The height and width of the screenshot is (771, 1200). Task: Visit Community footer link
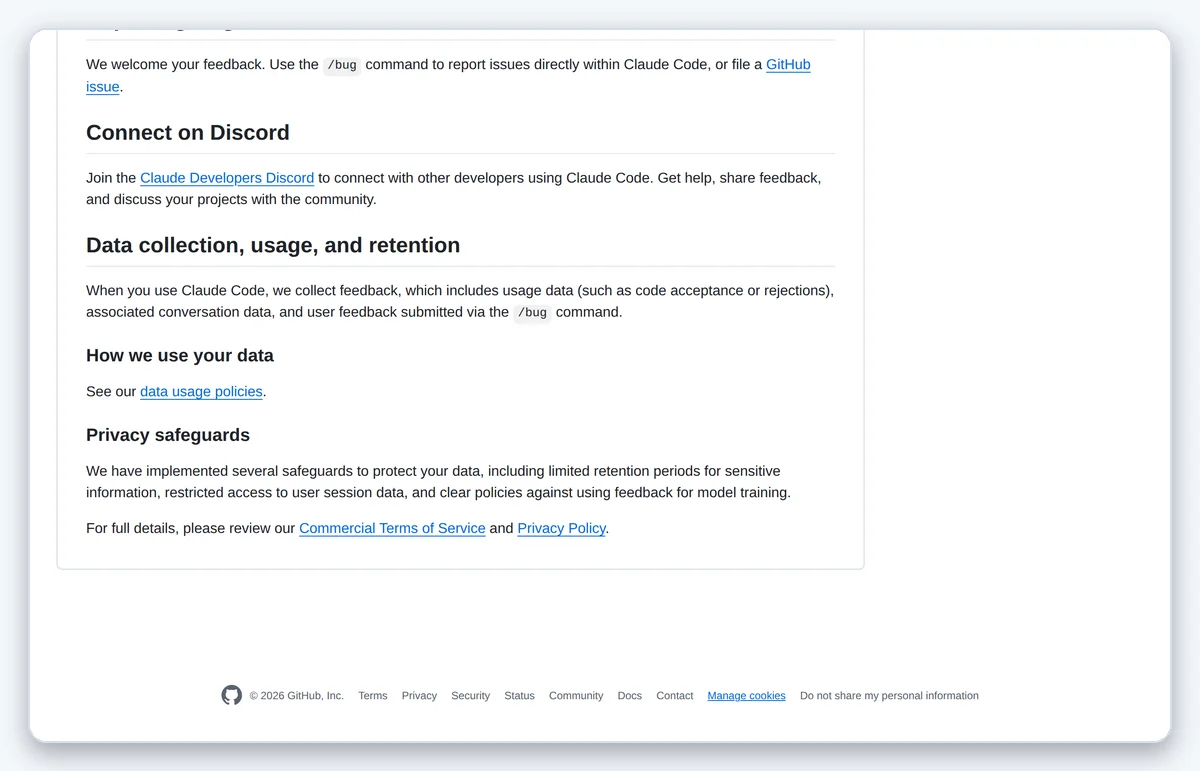tap(576, 696)
